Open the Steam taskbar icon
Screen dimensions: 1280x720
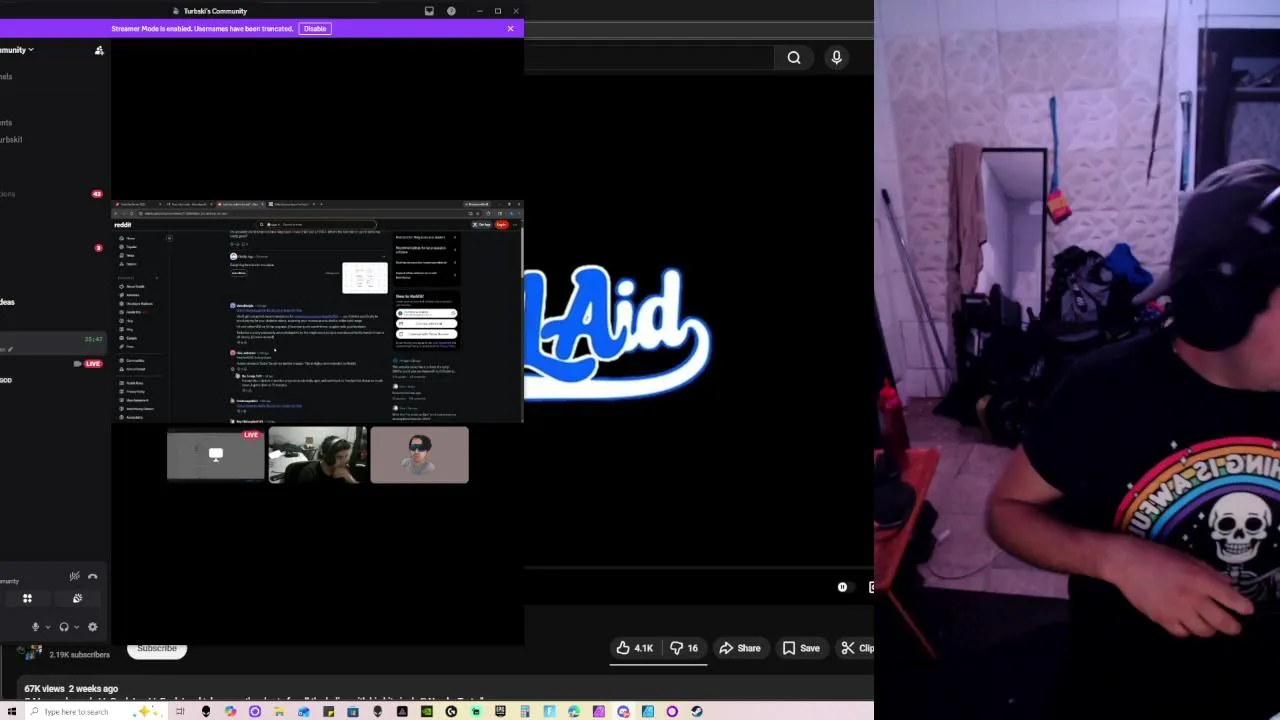point(697,712)
